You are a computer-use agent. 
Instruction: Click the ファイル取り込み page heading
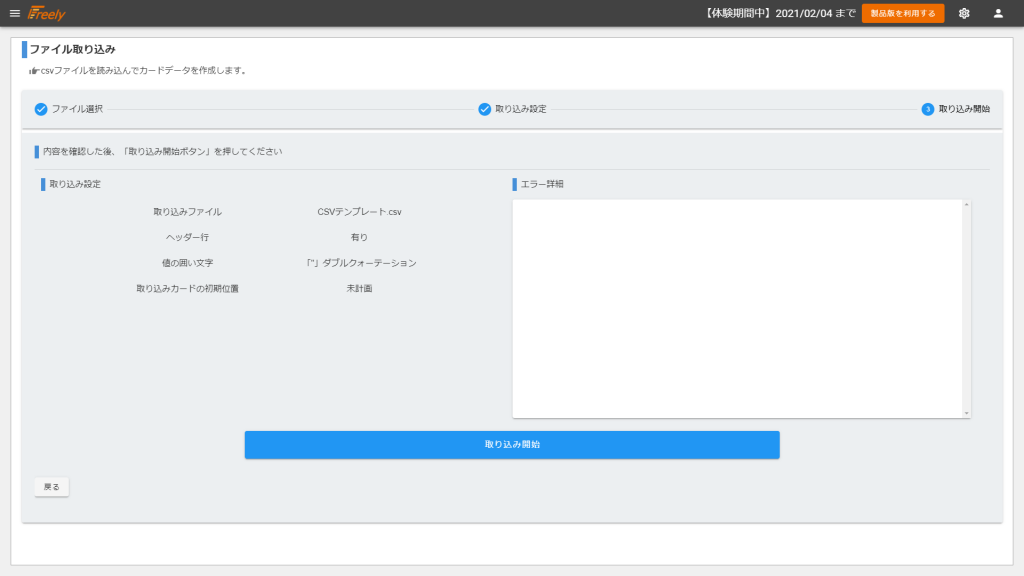[x=72, y=49]
